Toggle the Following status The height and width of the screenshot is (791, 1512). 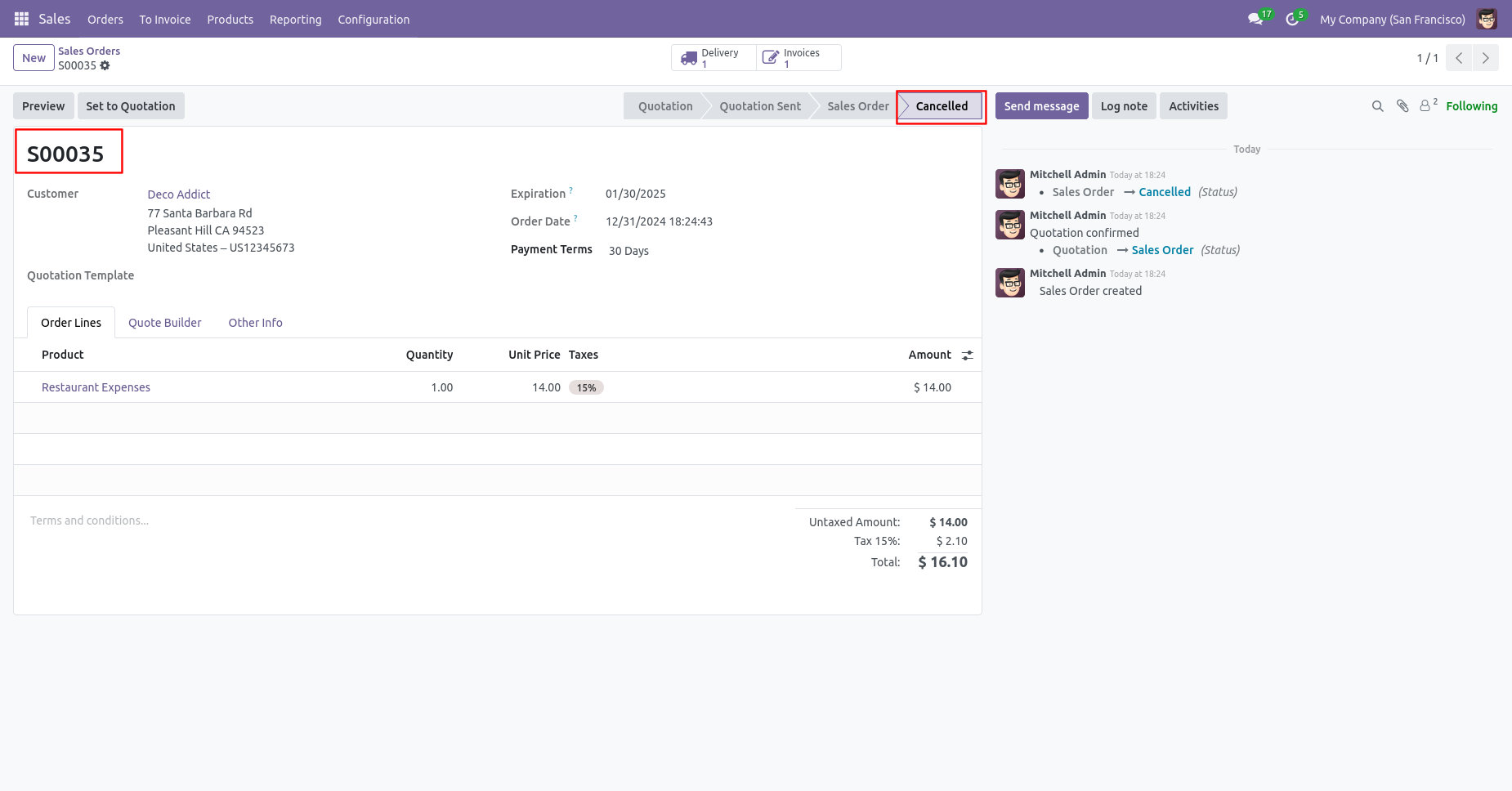click(x=1471, y=106)
